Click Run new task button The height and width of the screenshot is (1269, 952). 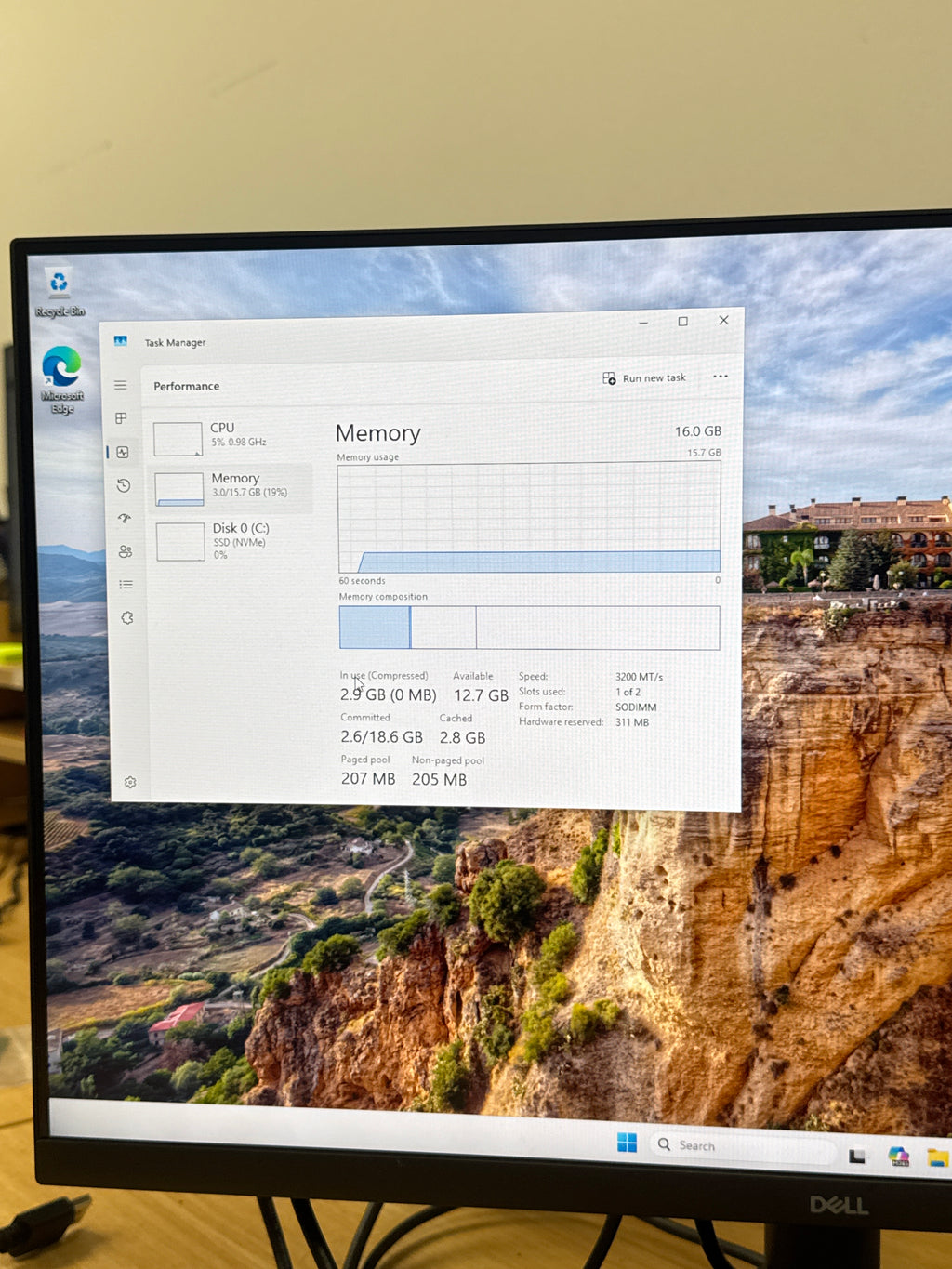pyautogui.click(x=644, y=378)
